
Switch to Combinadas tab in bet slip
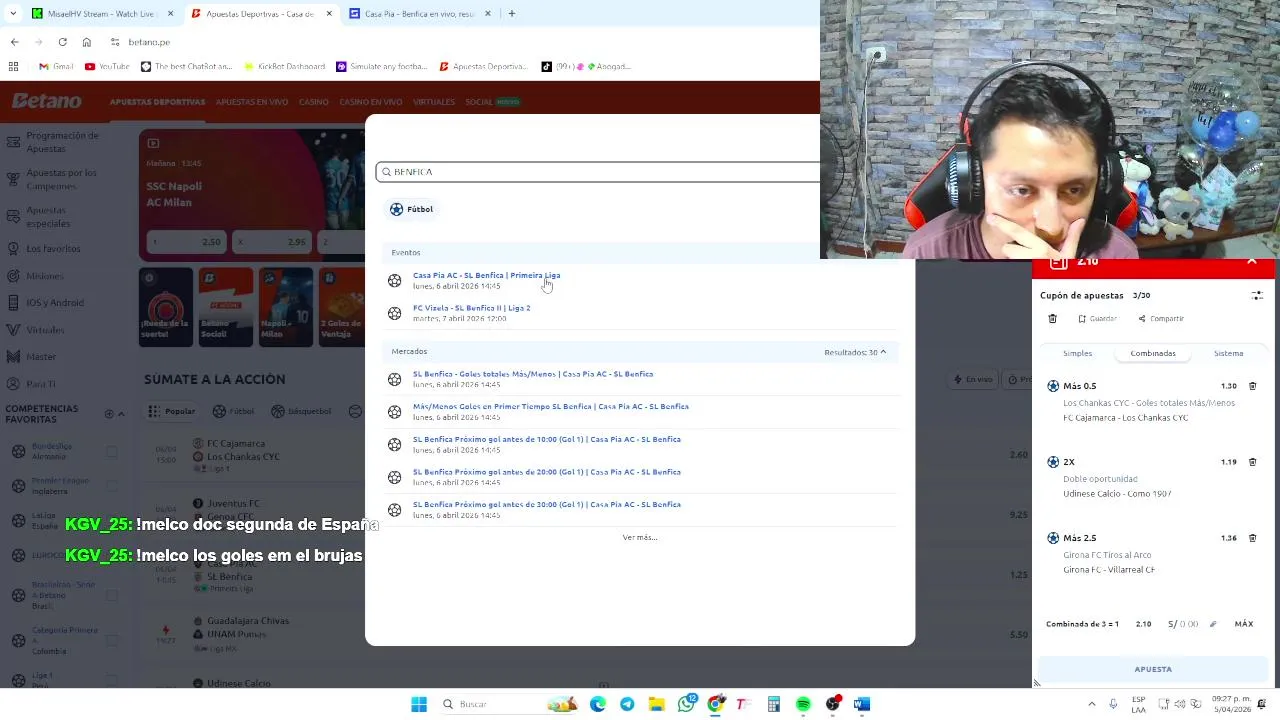click(1153, 353)
